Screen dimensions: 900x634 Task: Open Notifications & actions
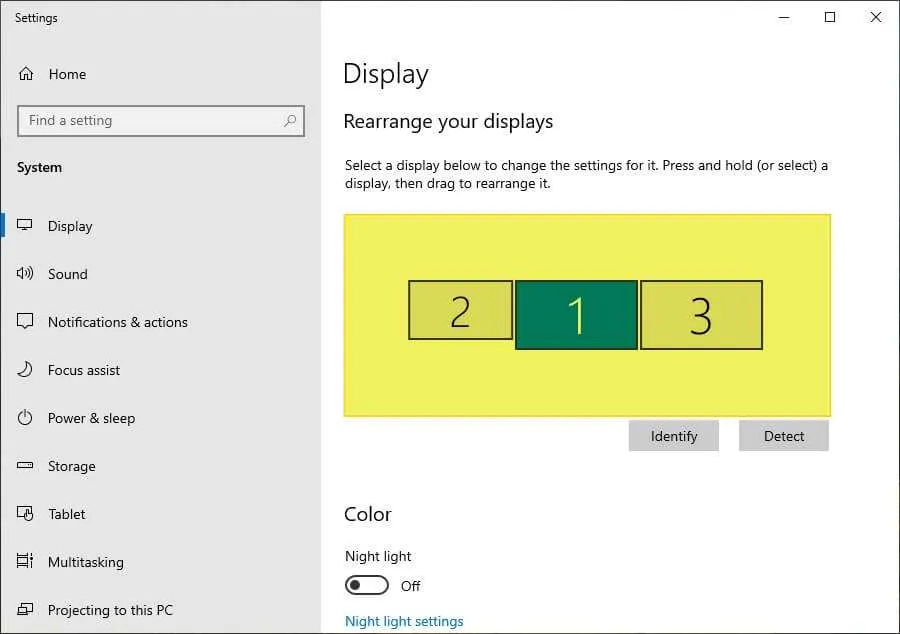(118, 322)
